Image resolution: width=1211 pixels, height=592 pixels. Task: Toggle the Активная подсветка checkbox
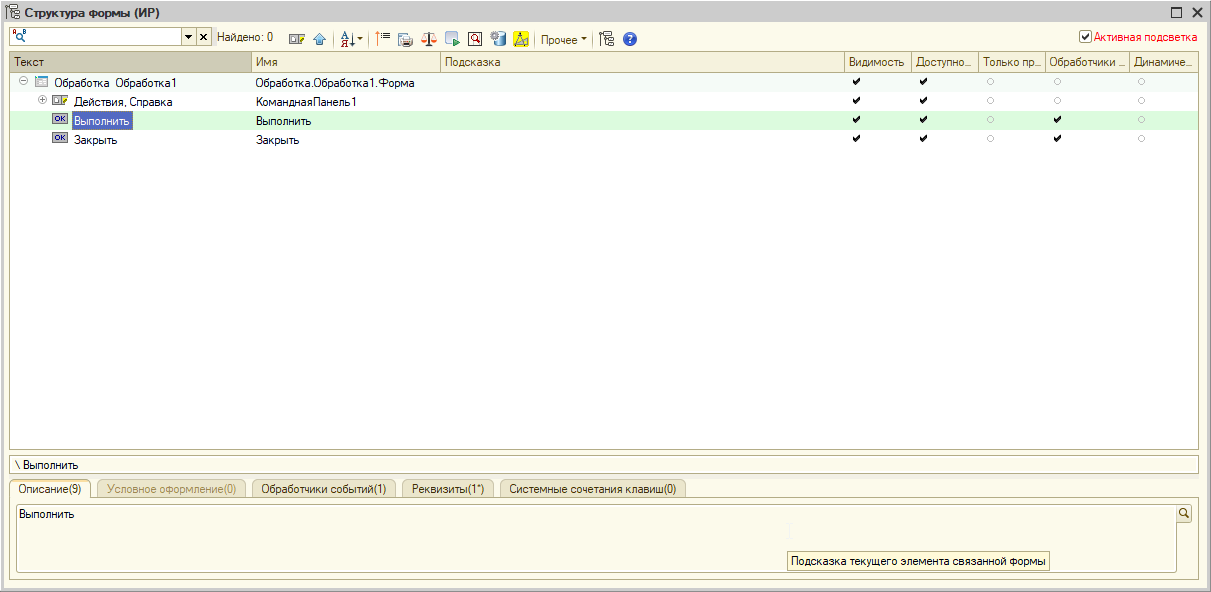pos(1085,37)
